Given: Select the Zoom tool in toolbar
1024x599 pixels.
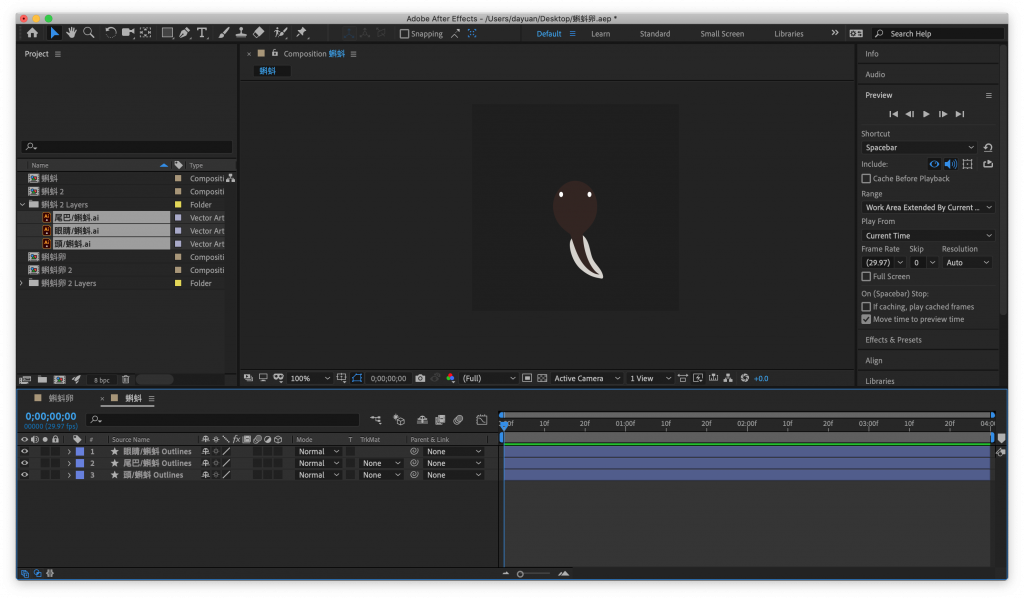Looking at the screenshot, I should [x=89, y=33].
